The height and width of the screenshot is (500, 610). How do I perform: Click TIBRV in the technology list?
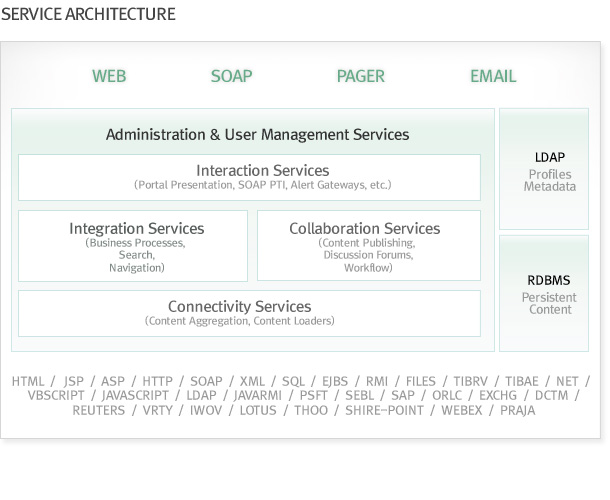470,381
